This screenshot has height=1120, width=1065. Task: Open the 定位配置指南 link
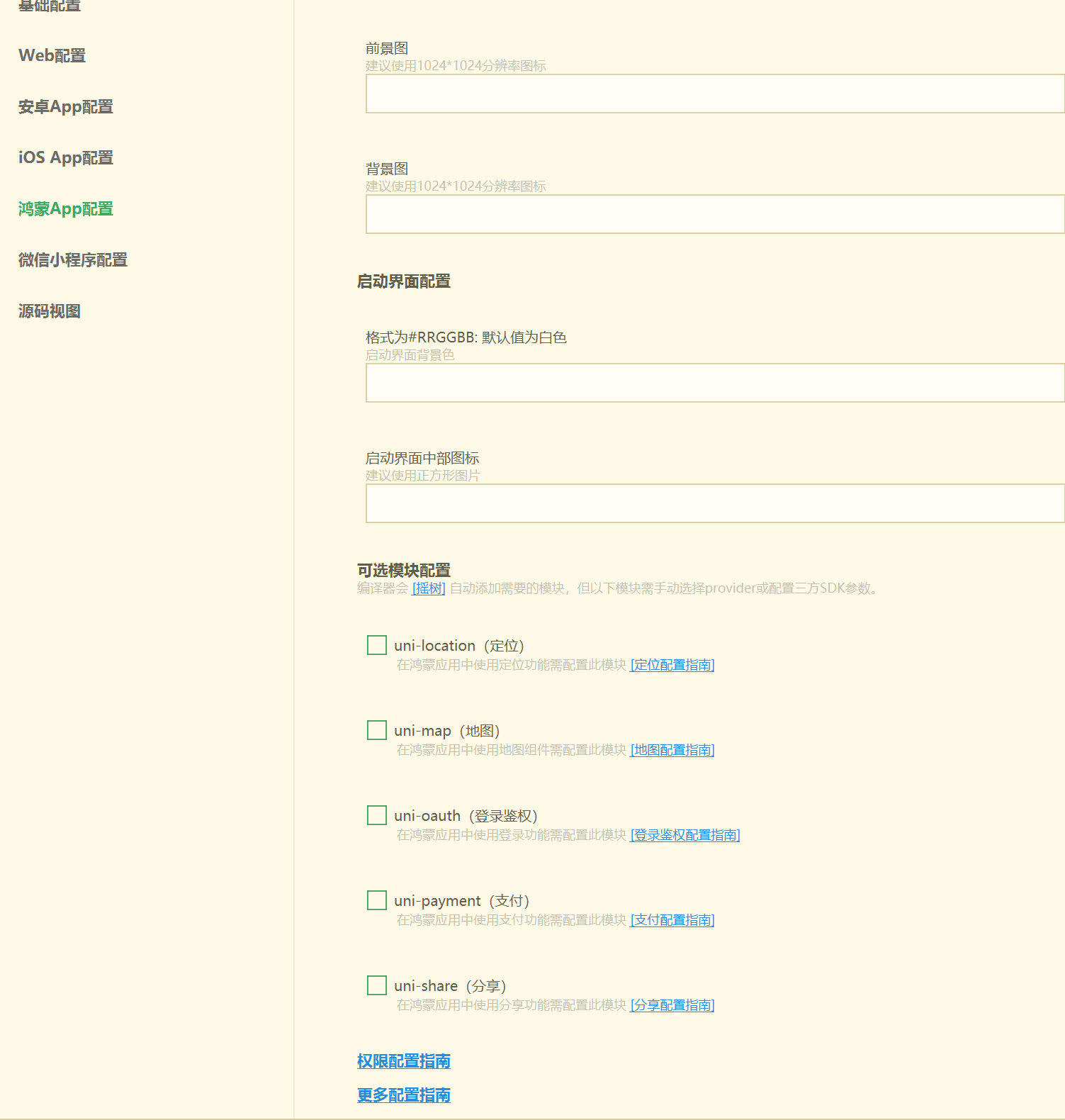pos(672,665)
